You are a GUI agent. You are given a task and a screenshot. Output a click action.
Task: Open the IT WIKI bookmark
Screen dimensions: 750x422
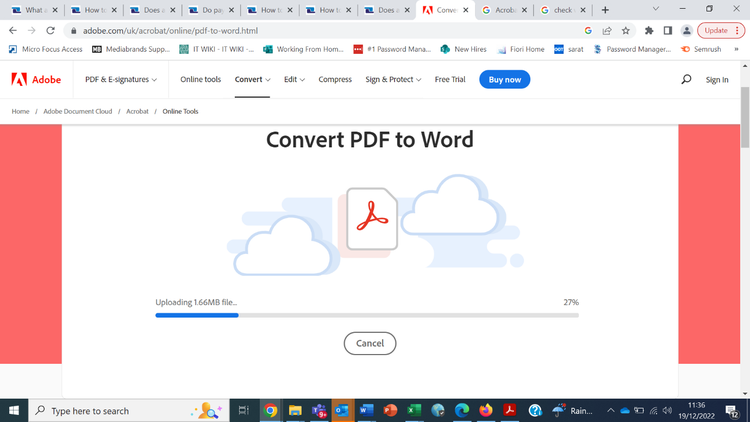point(217,49)
